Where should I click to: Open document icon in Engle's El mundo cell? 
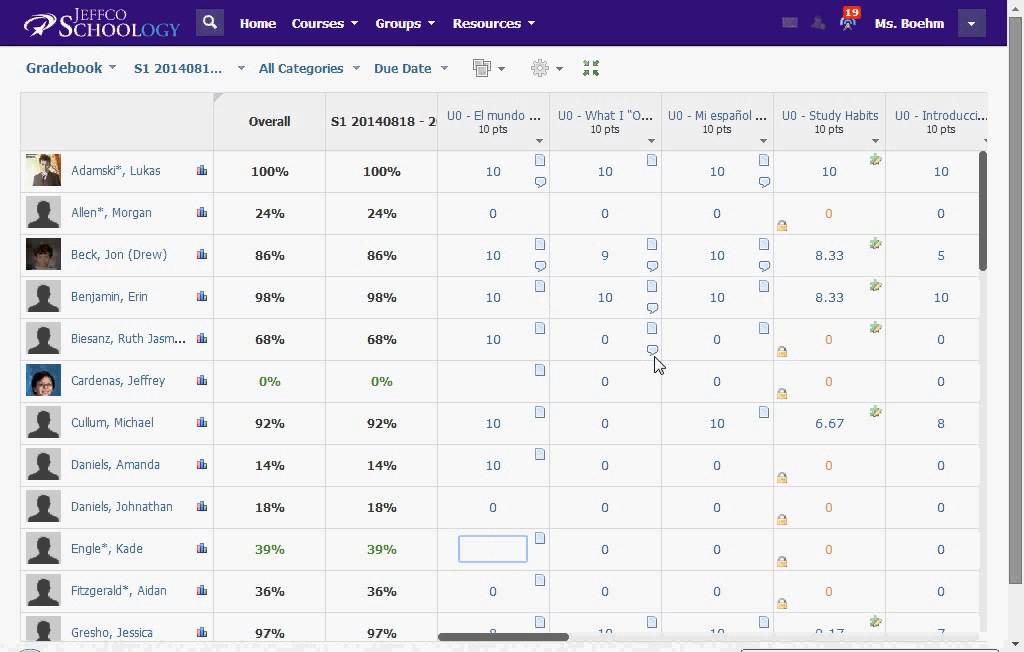(540, 538)
